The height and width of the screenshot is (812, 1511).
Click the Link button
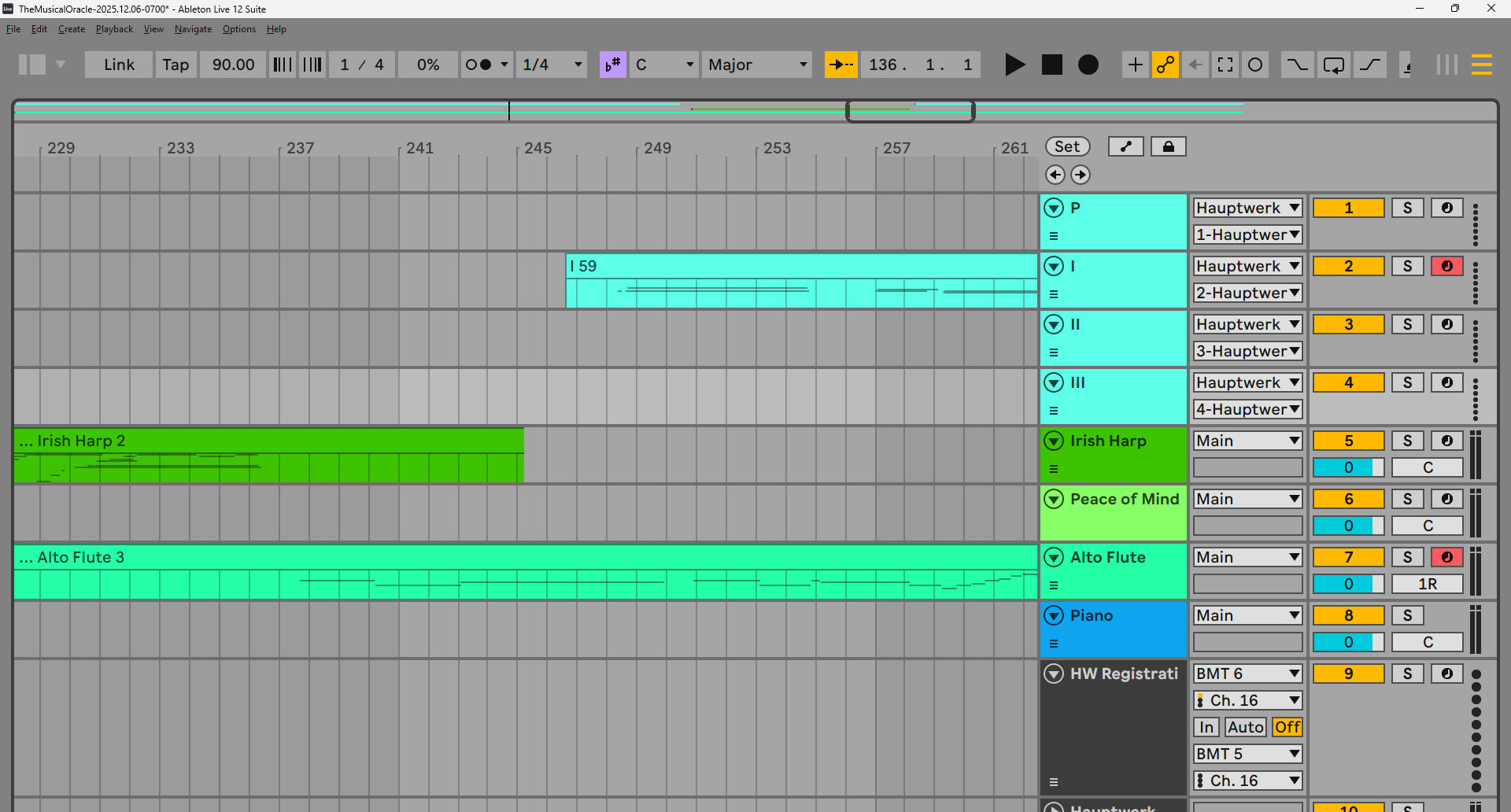click(x=119, y=65)
